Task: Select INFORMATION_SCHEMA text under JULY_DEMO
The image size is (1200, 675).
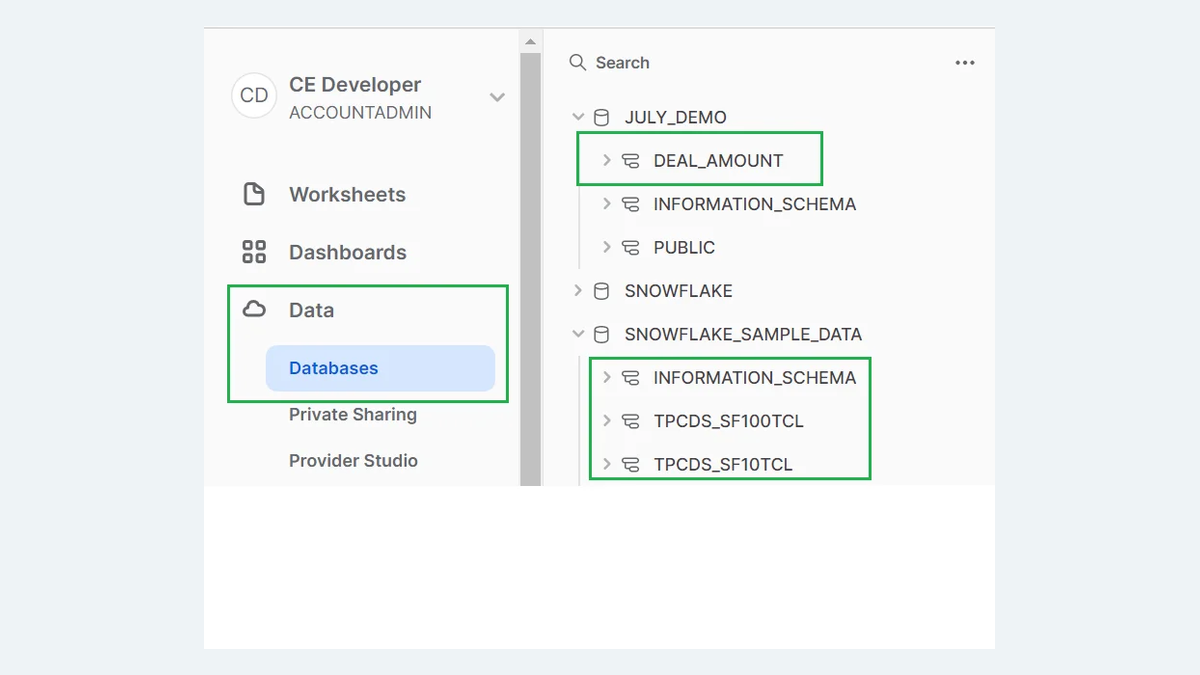Action: [755, 204]
